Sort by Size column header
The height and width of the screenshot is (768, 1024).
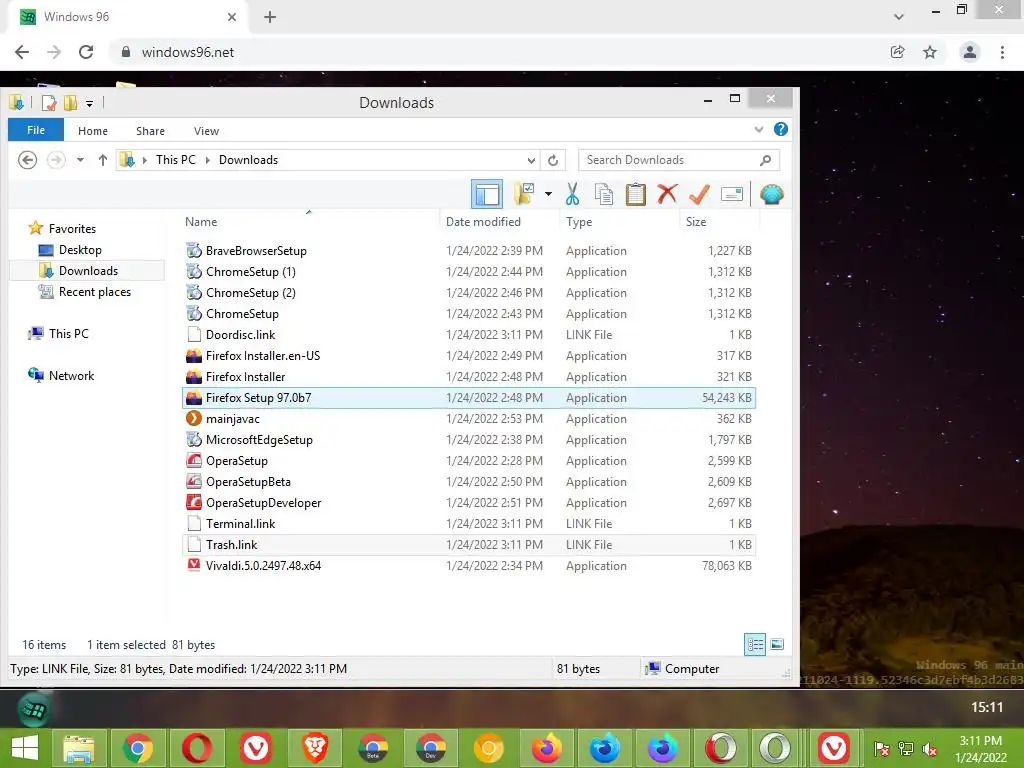pyautogui.click(x=719, y=222)
